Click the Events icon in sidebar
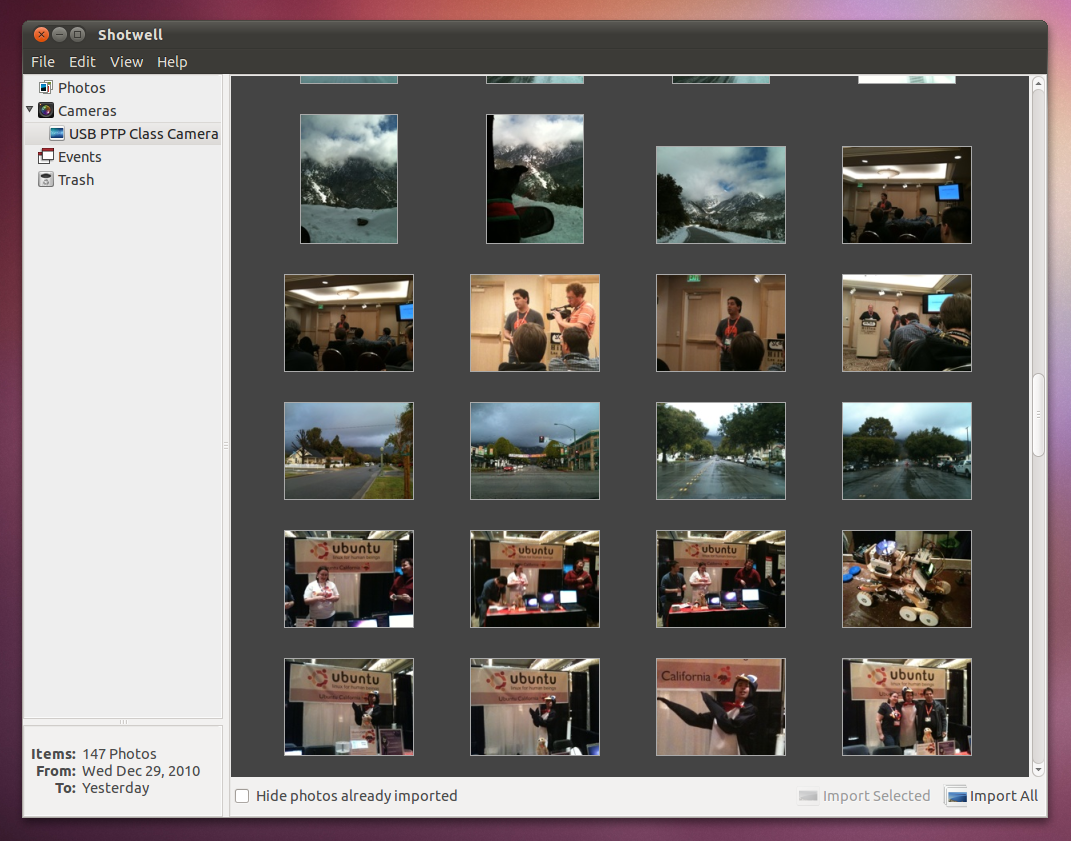 pyautogui.click(x=46, y=156)
